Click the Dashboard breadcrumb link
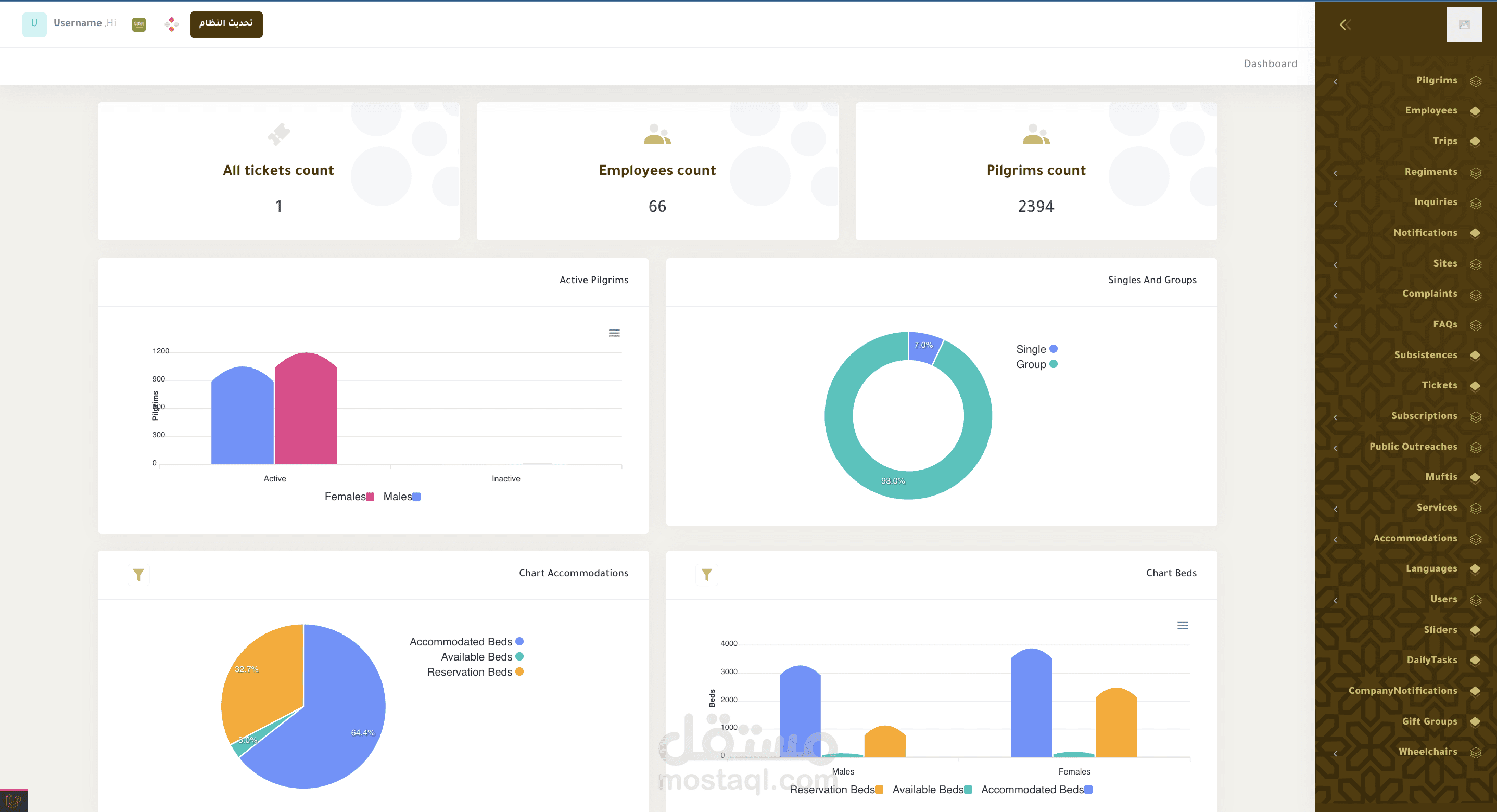1497x812 pixels. click(x=1271, y=64)
